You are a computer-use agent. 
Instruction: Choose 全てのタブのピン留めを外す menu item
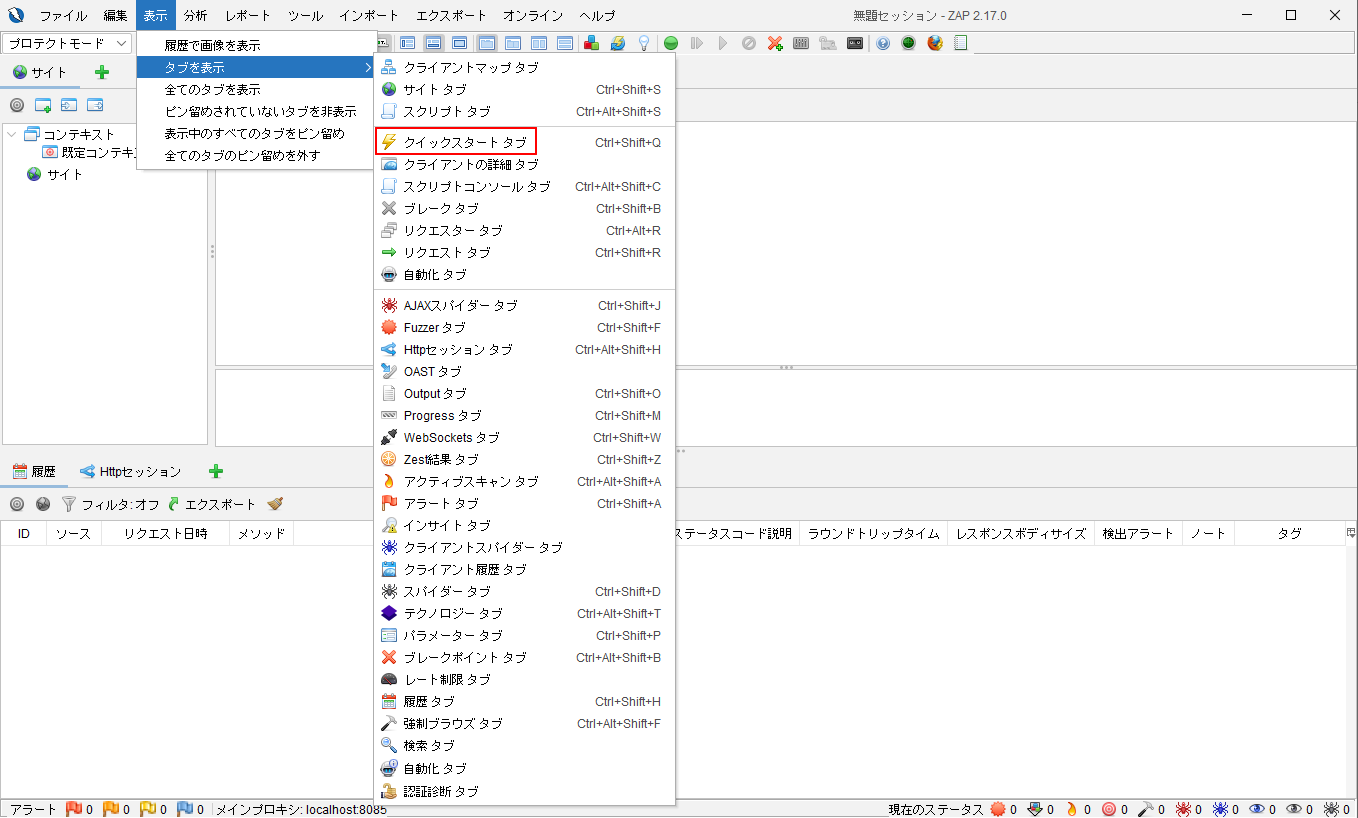coord(255,155)
